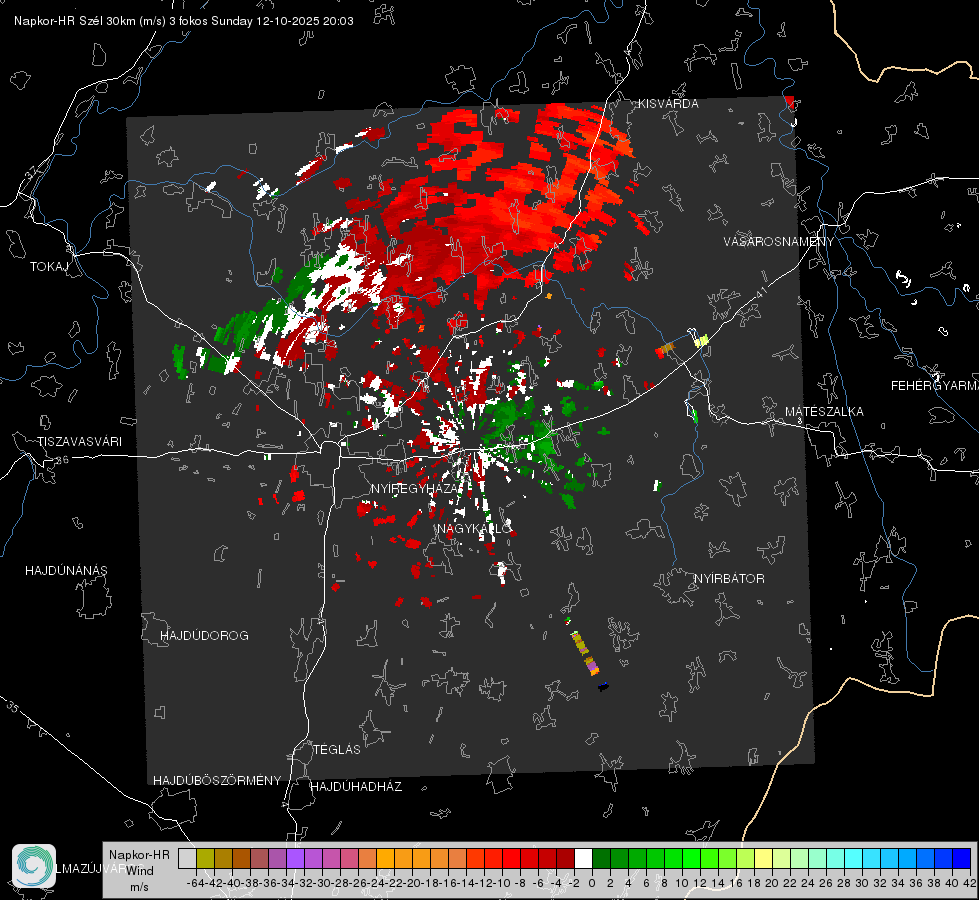Screen dimensions: 979x900
Task: Click the 30 value on the legend scale
Action: click(862, 883)
